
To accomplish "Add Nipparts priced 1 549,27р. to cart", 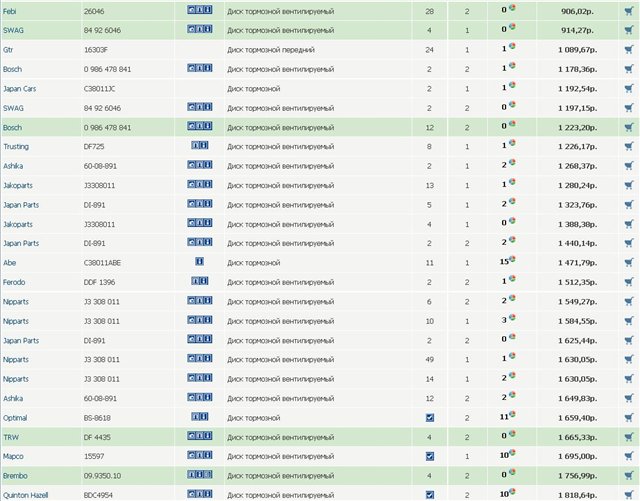I will pos(629,302).
